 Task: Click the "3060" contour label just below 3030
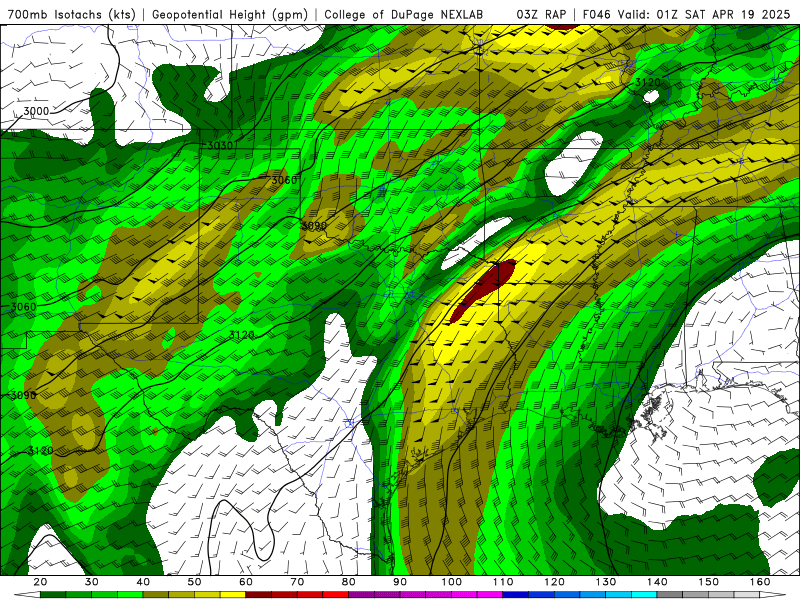pos(284,180)
